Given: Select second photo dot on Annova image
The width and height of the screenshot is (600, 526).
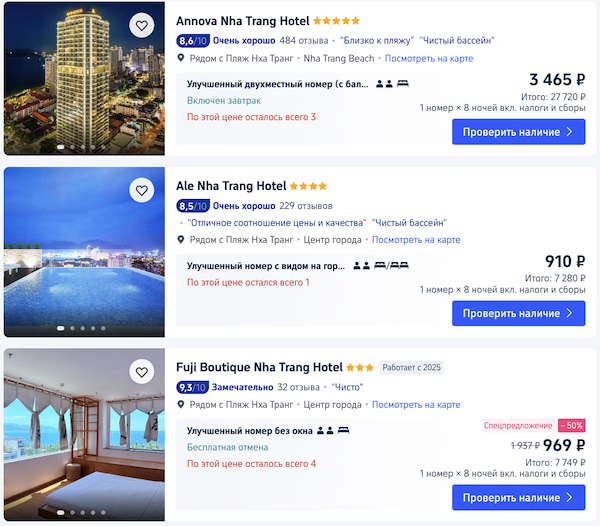Looking at the screenshot, I should click(x=72, y=147).
